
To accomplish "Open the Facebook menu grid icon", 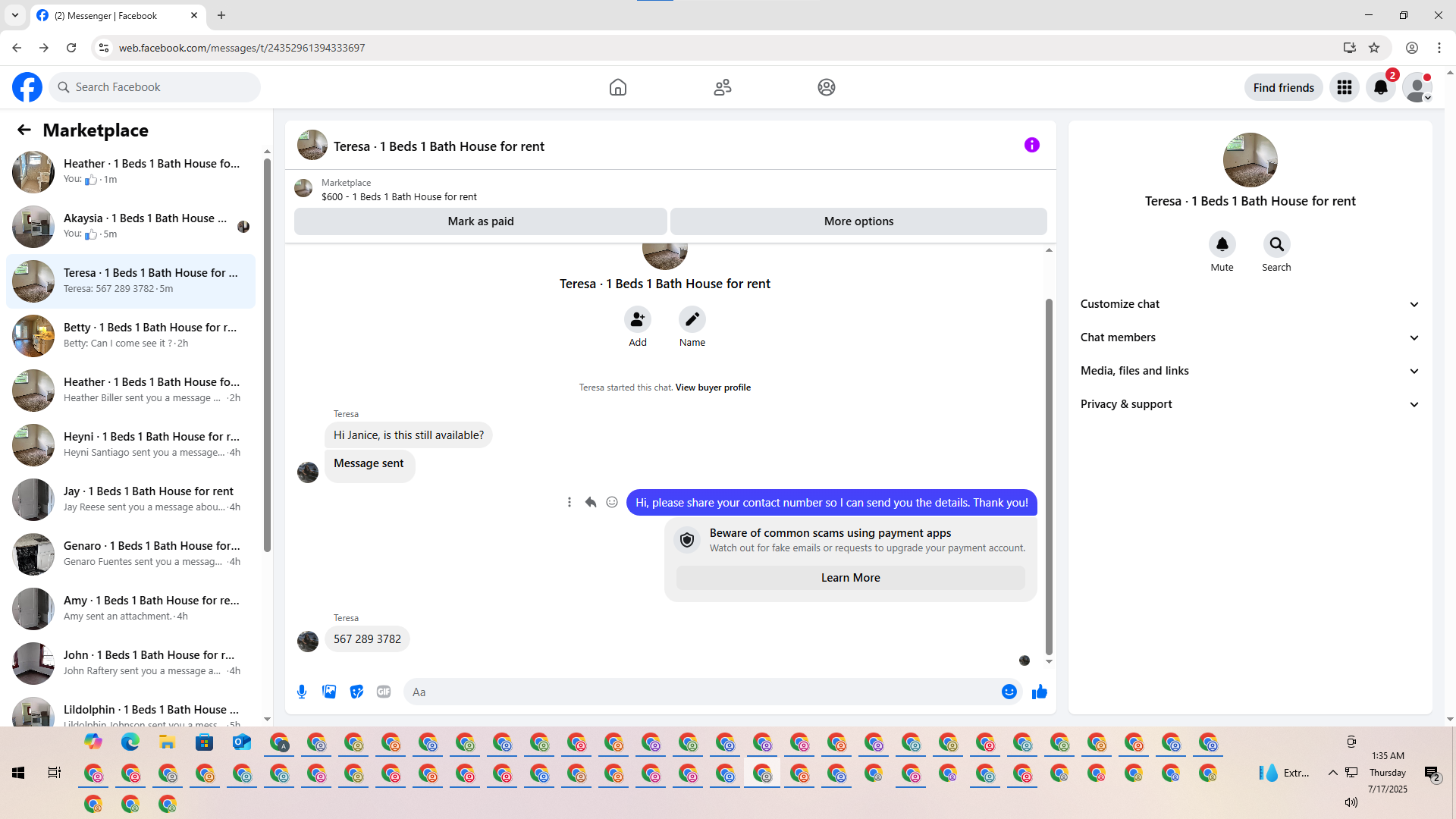I will (x=1345, y=87).
